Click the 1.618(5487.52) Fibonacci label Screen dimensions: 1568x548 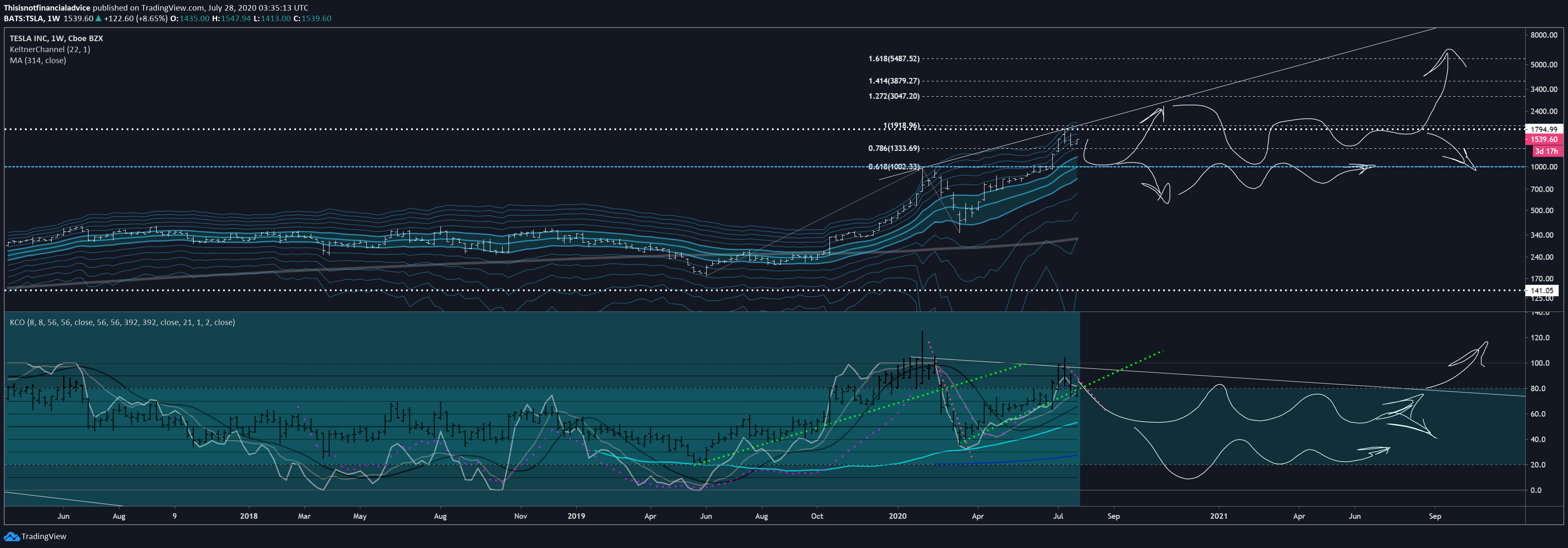pyautogui.click(x=893, y=58)
